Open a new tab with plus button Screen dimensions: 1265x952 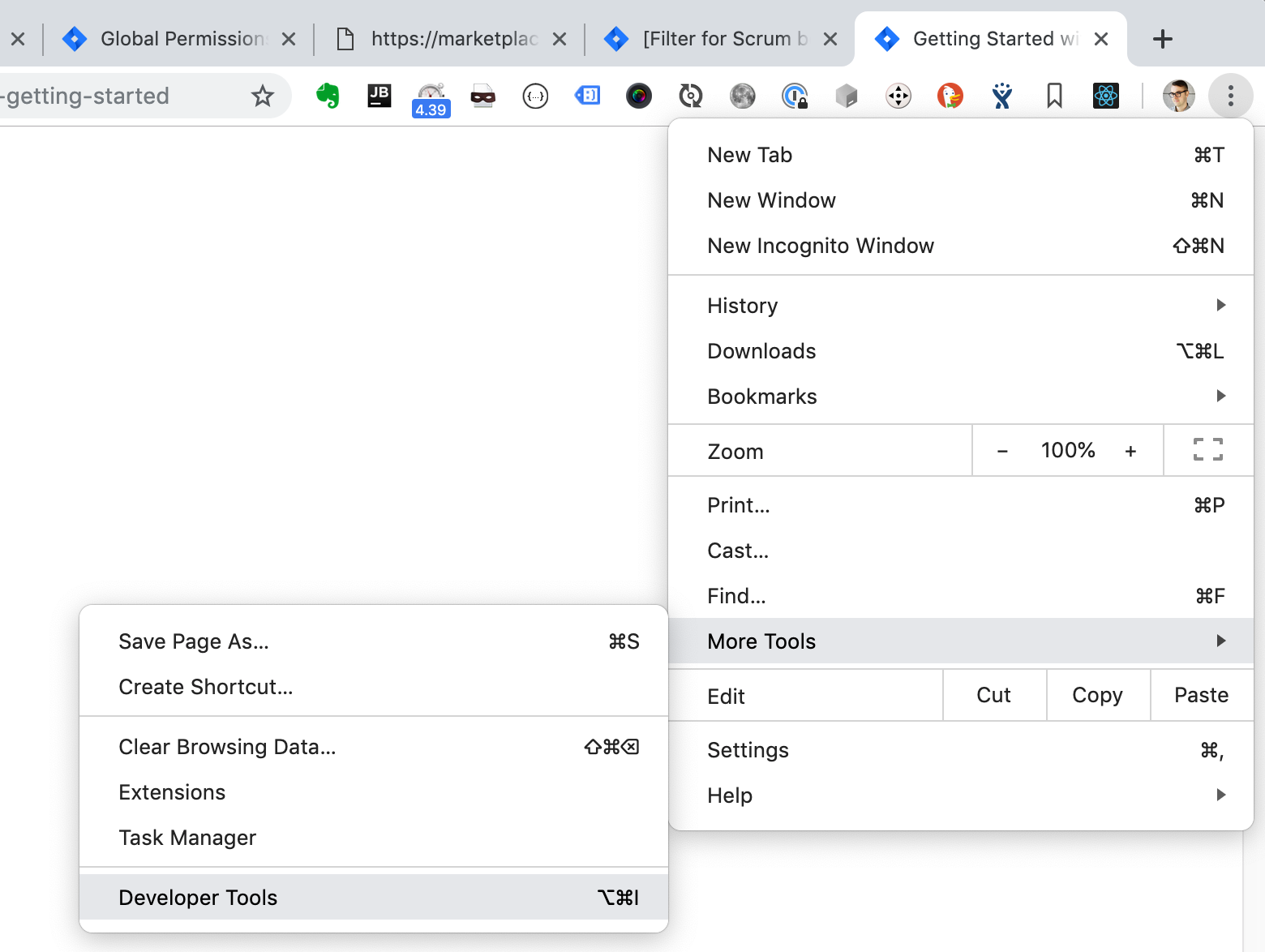pos(1162,39)
